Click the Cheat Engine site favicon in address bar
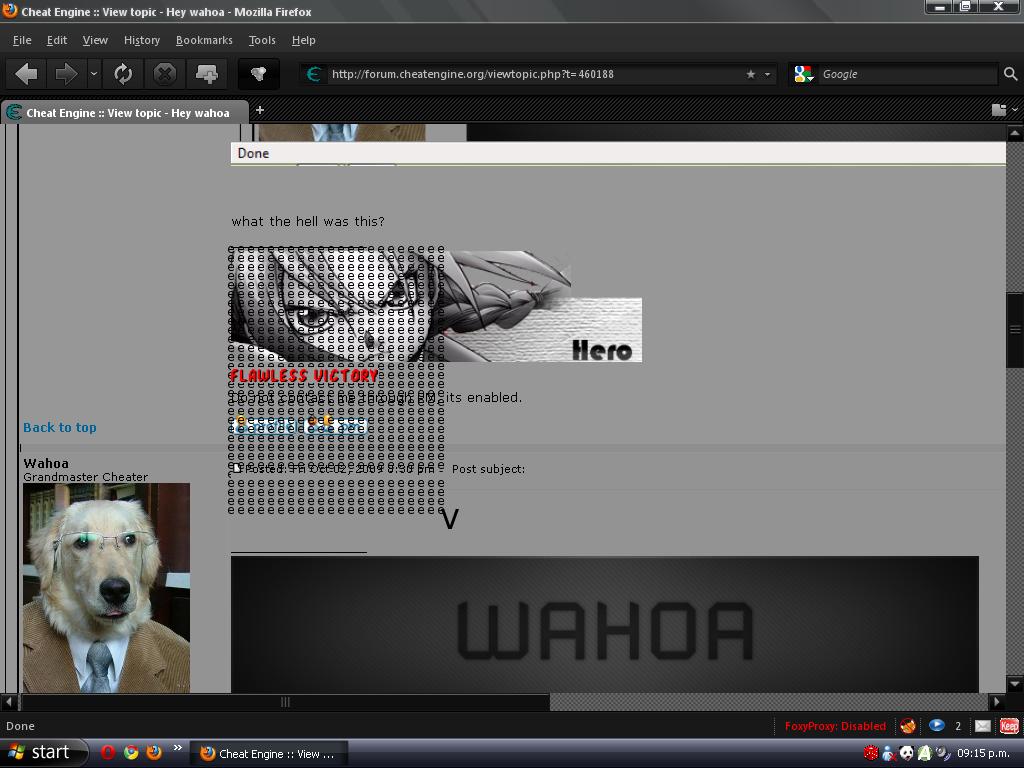The image size is (1024, 768). [314, 74]
